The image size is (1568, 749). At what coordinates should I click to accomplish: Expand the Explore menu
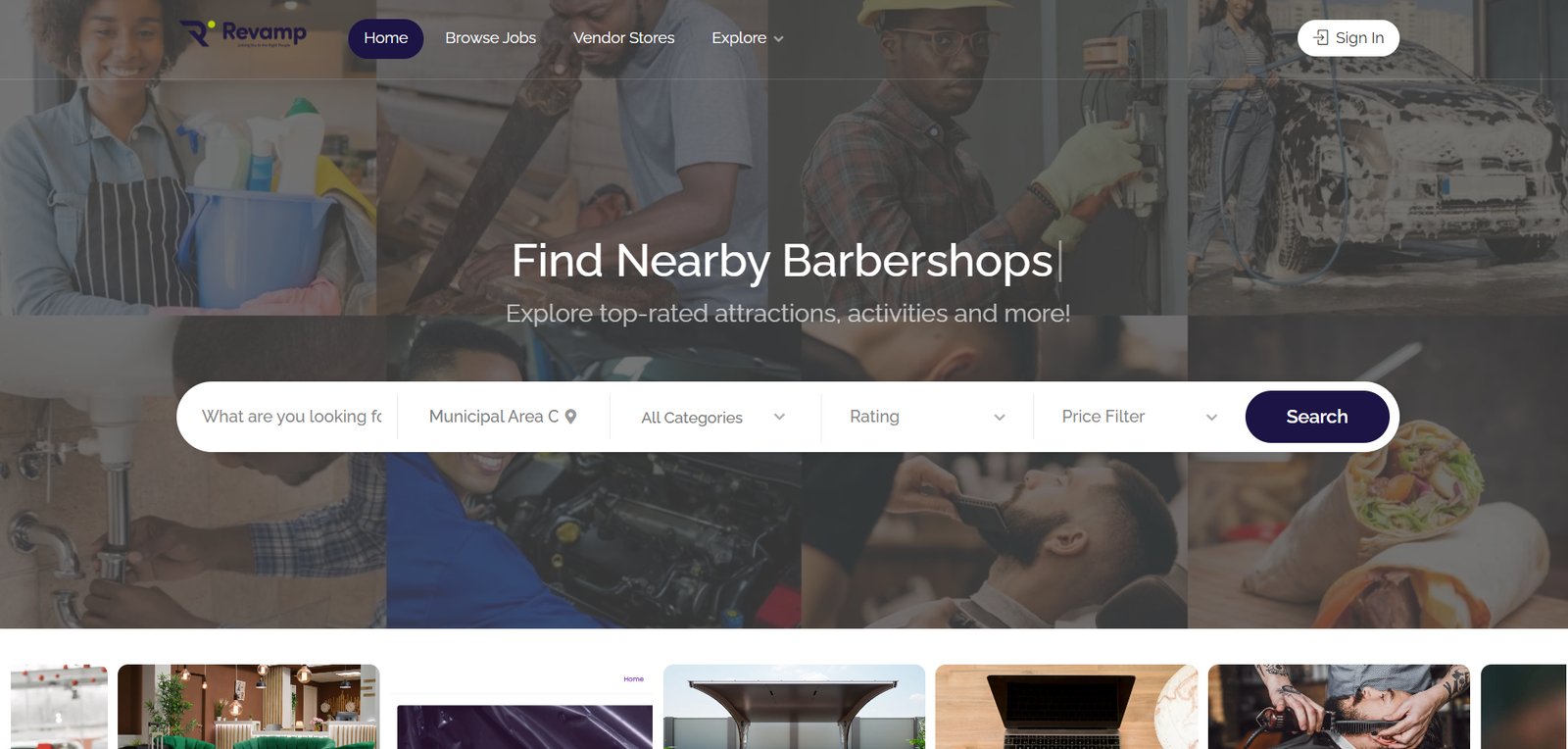748,38
